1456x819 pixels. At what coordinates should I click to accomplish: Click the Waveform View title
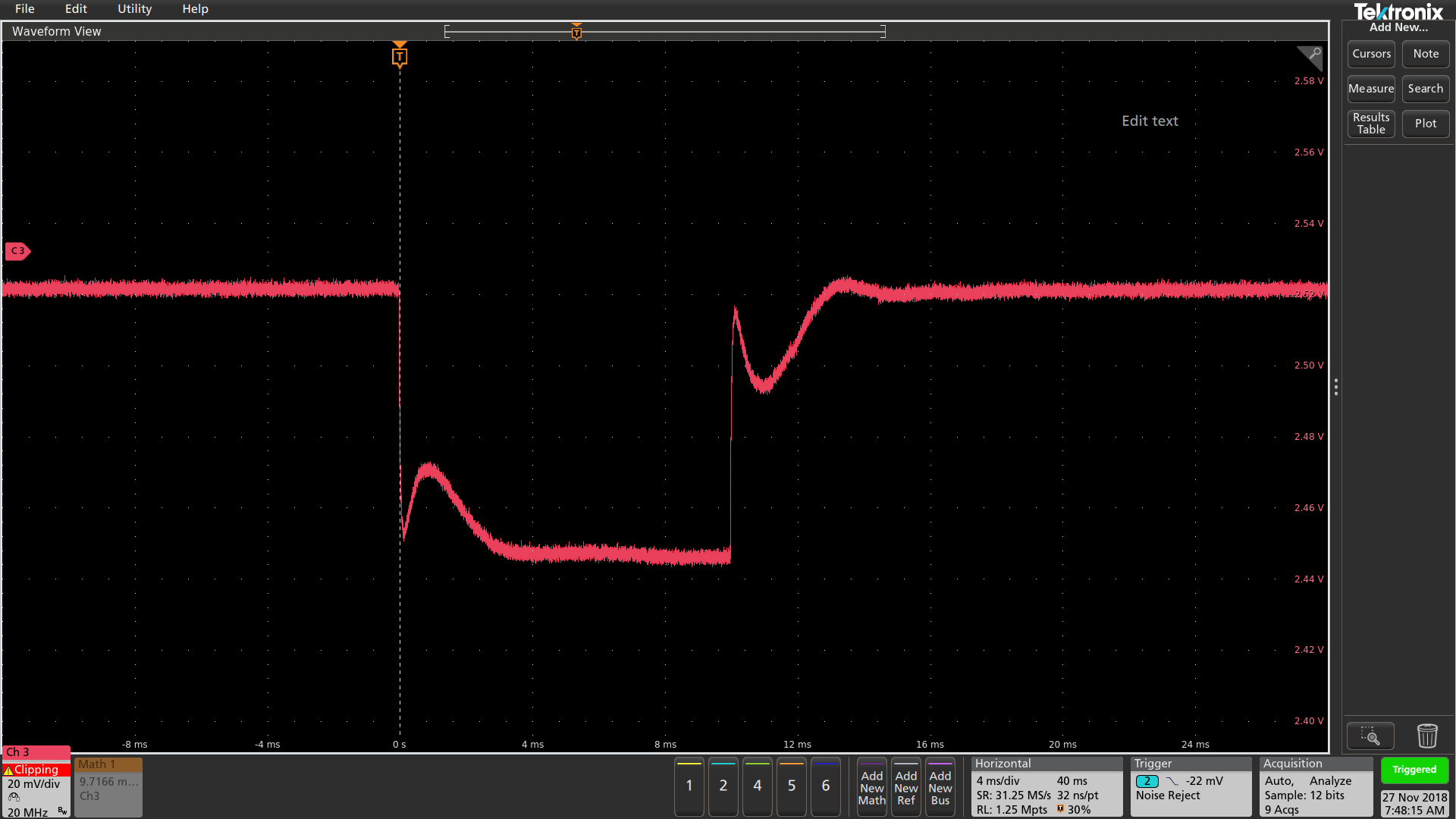coord(56,31)
